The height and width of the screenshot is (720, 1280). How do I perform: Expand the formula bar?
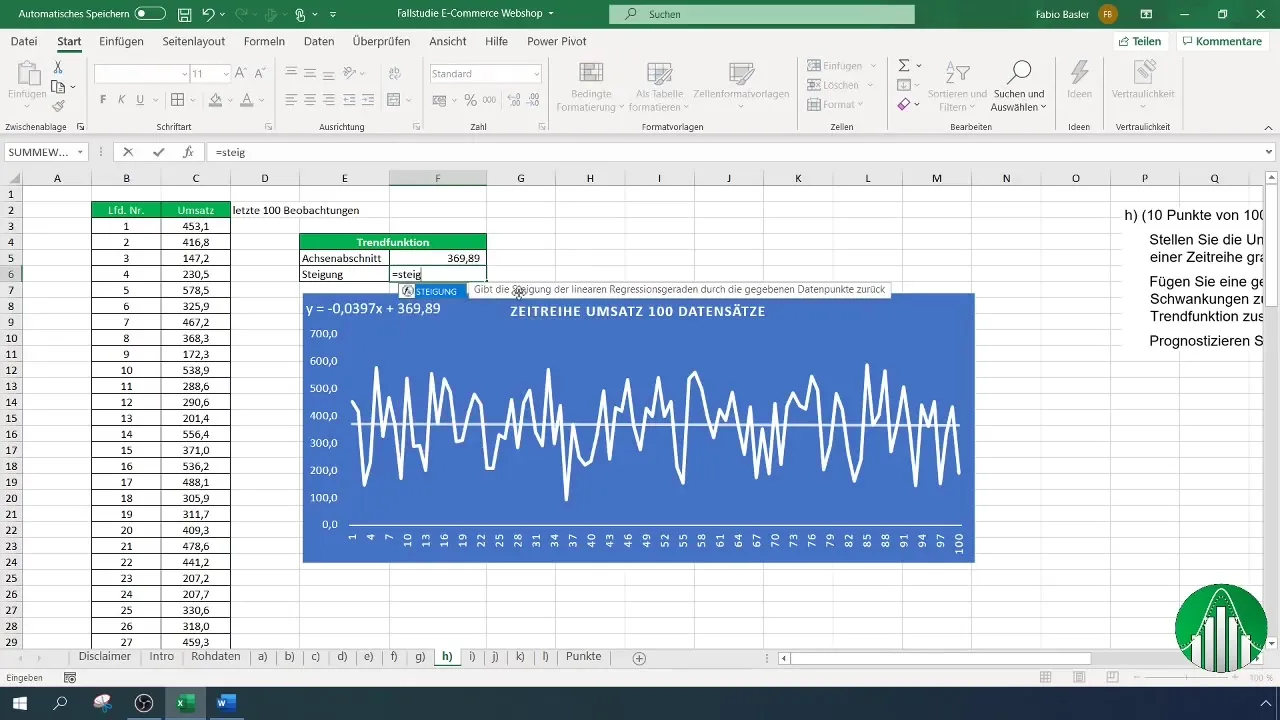tap(1269, 152)
